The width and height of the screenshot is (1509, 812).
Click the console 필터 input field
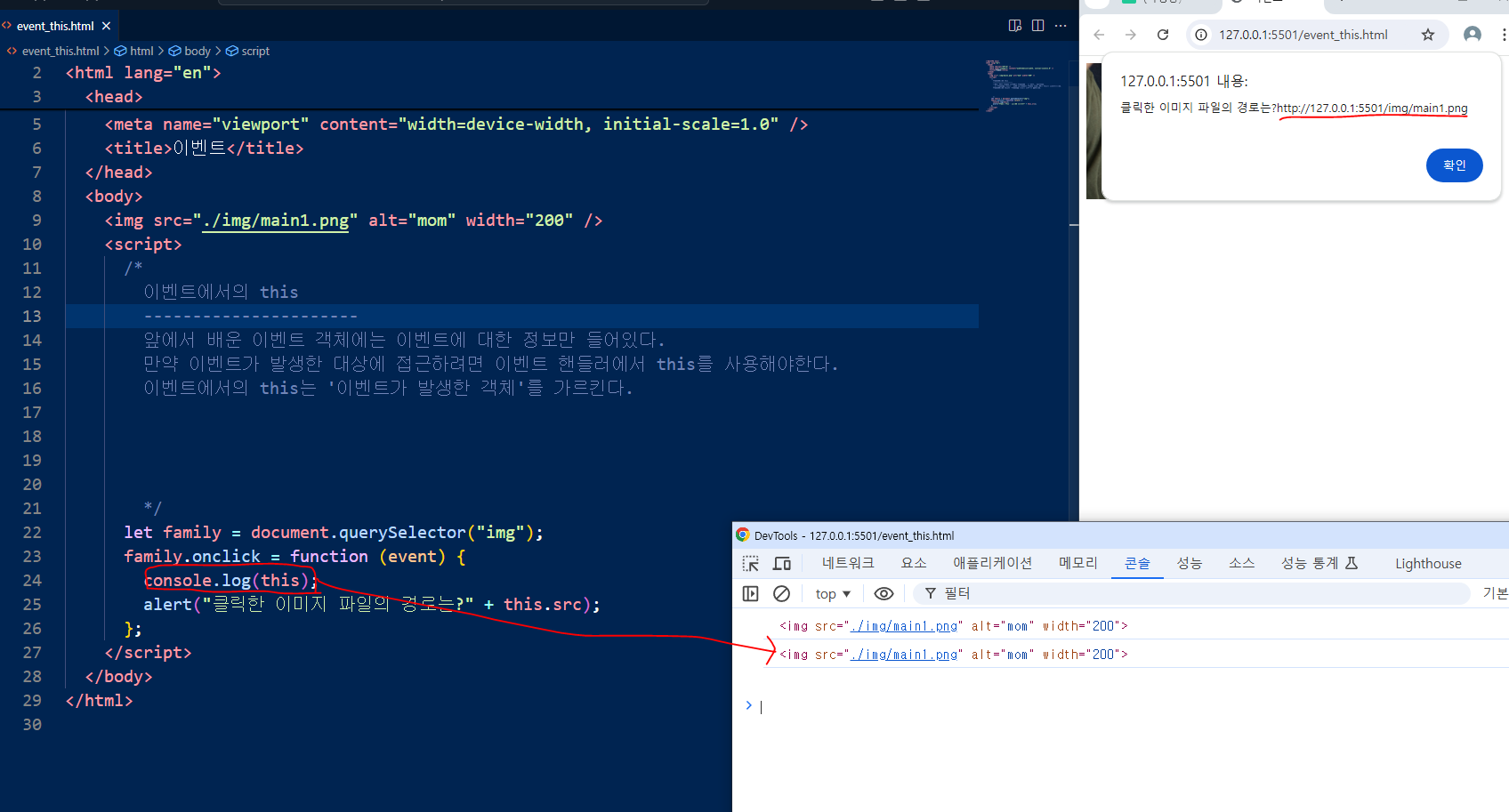[x=1192, y=593]
